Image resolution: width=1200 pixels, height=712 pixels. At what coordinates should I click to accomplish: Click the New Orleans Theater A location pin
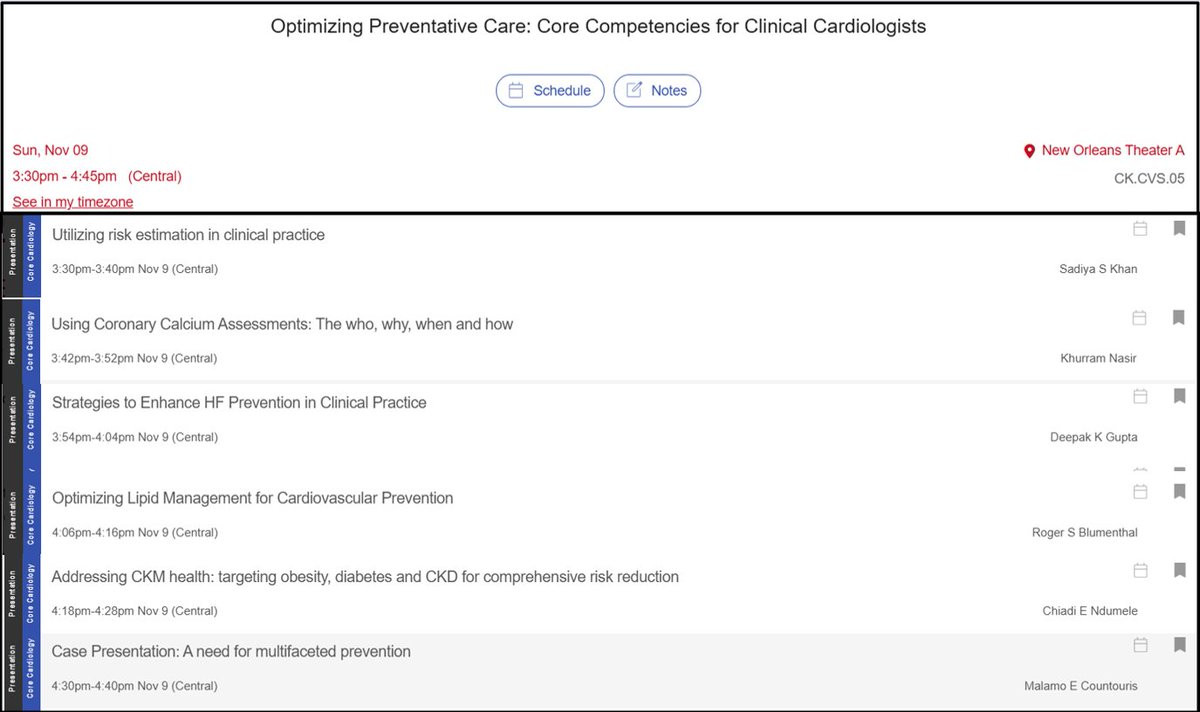(1029, 151)
